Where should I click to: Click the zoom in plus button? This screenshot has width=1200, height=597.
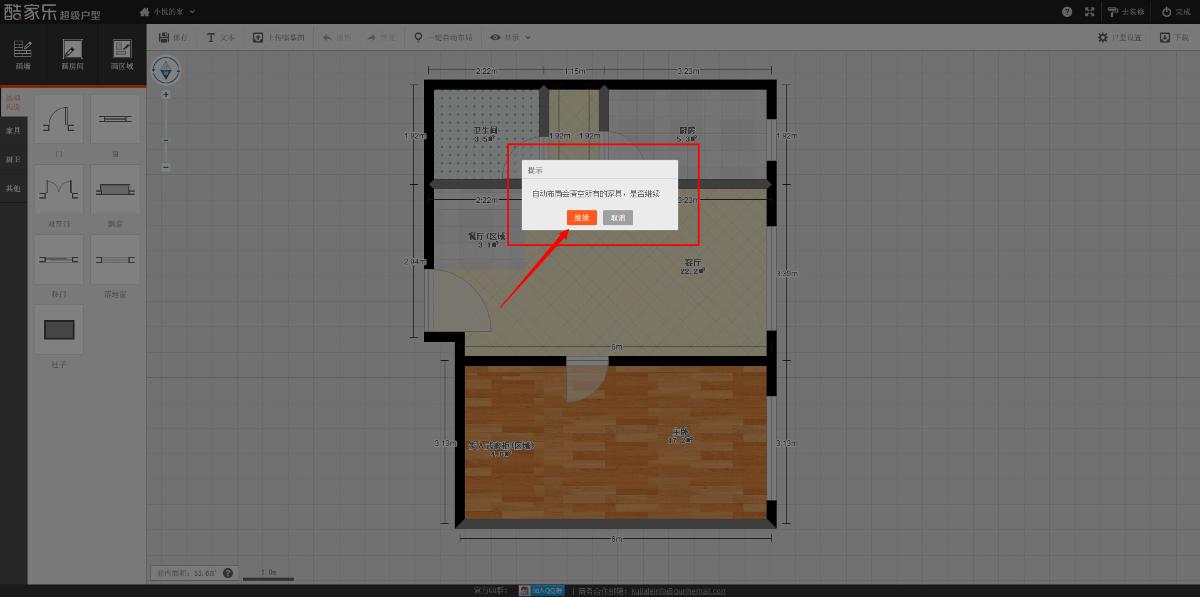(x=166, y=94)
